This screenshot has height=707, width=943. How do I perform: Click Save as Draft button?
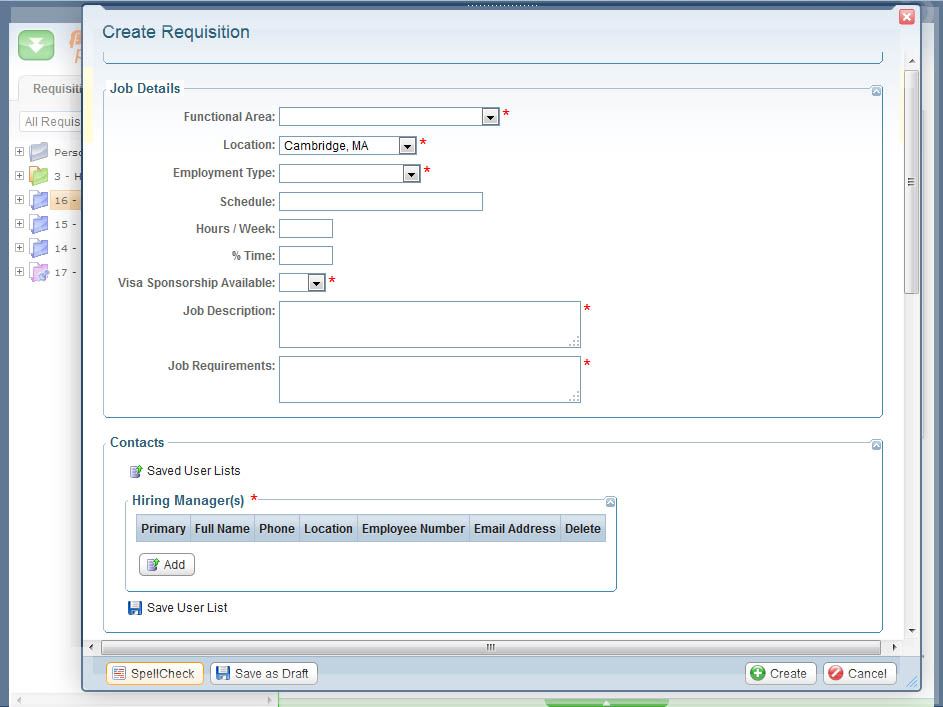(x=263, y=674)
